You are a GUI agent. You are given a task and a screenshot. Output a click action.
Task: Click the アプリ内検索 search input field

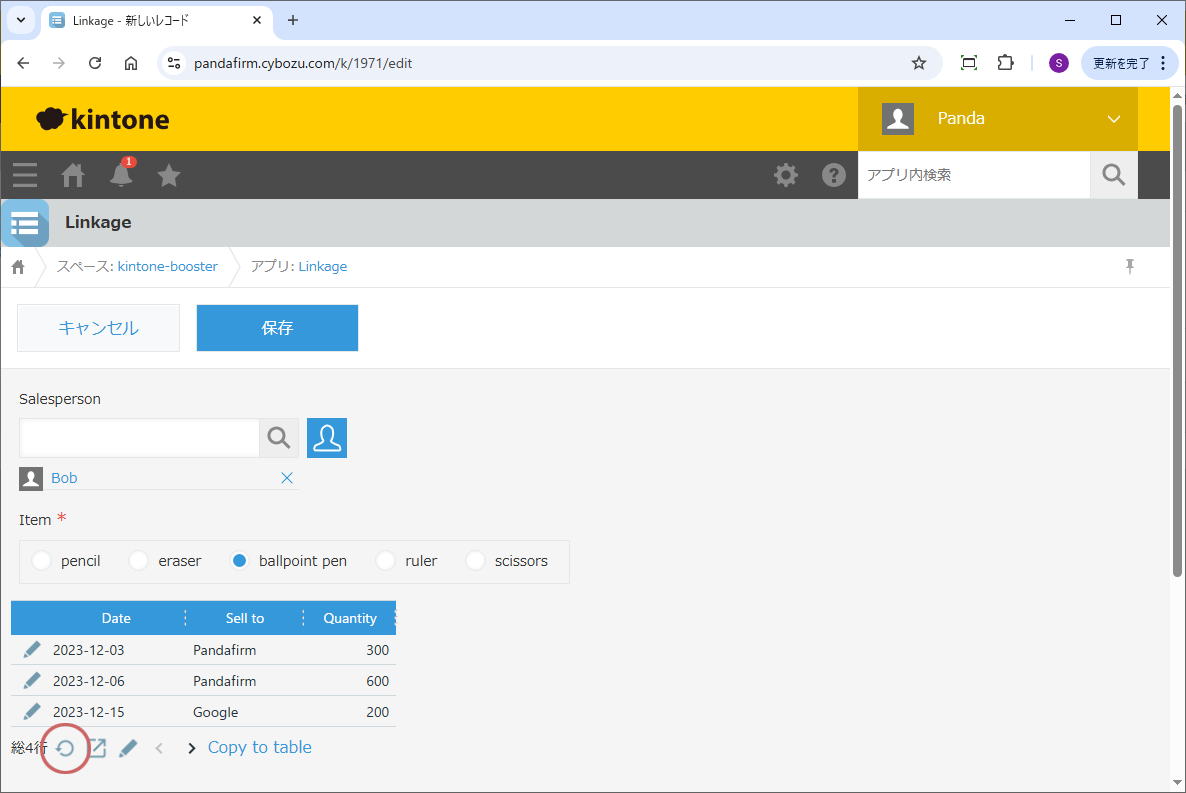point(973,175)
